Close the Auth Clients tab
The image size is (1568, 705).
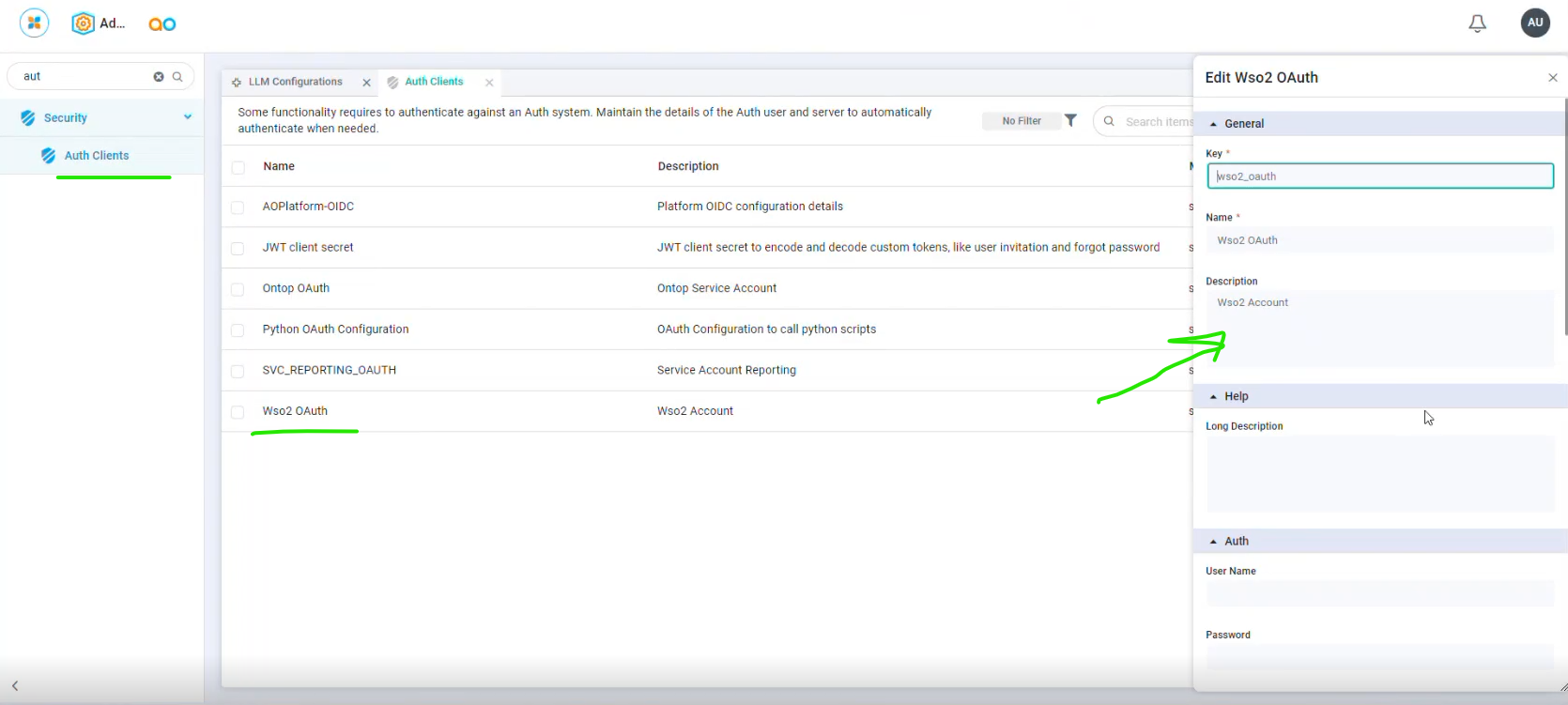pos(489,83)
